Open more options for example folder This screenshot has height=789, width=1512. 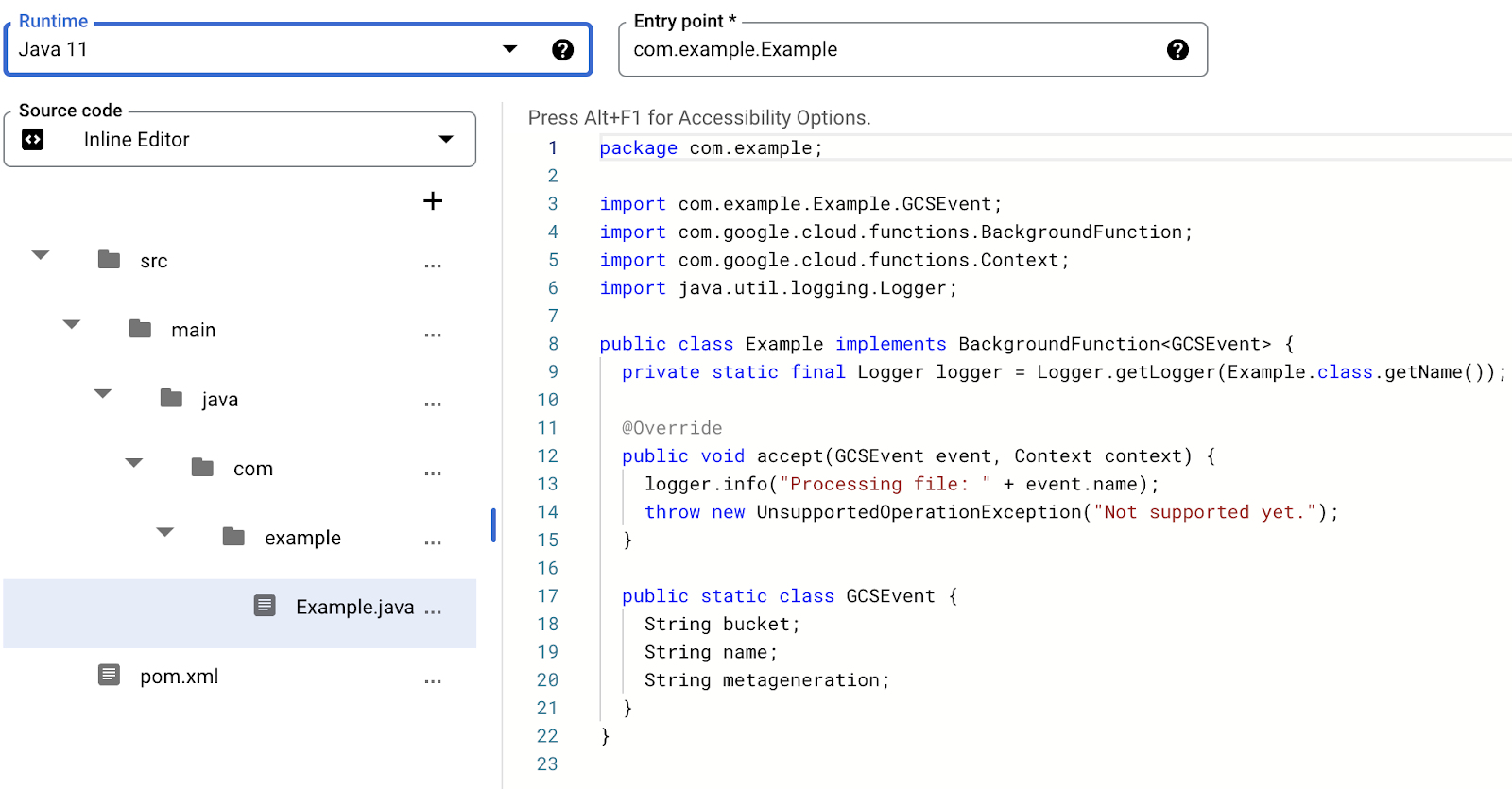433,542
